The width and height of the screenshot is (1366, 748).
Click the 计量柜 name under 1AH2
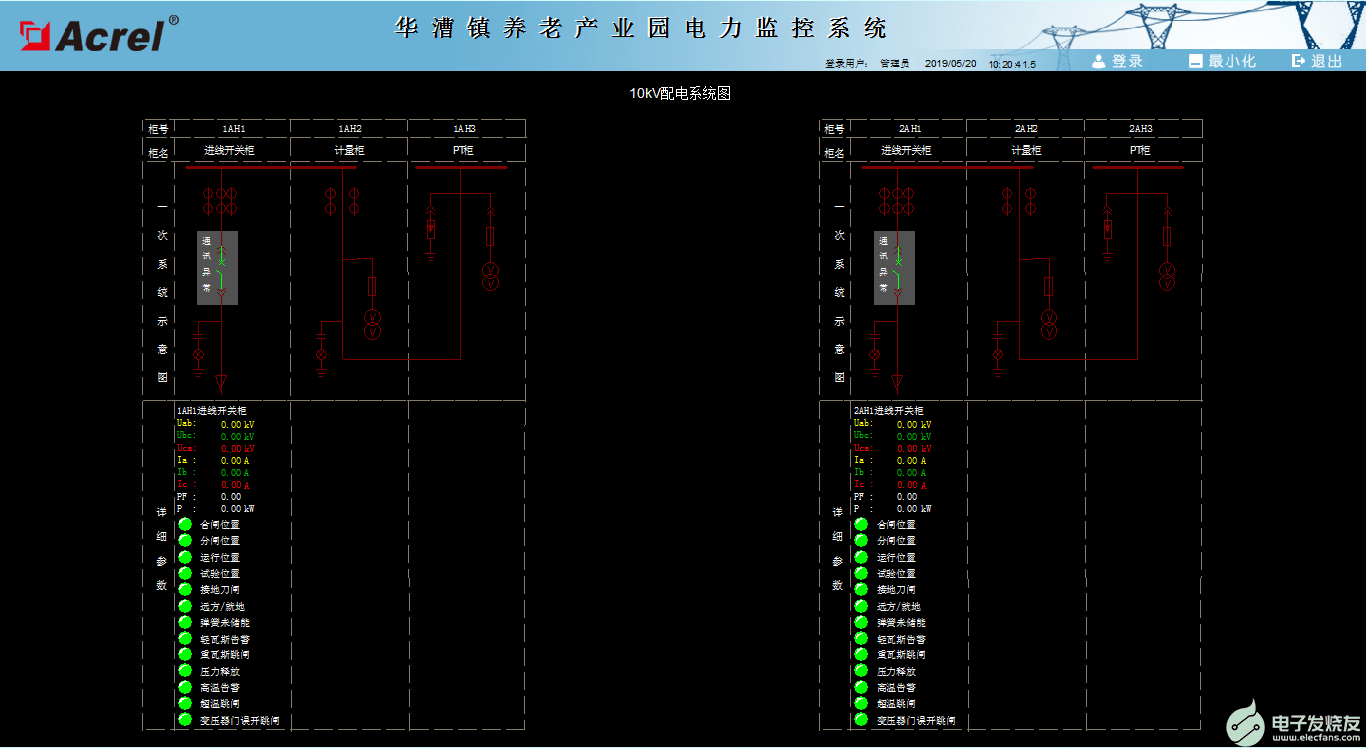349,151
